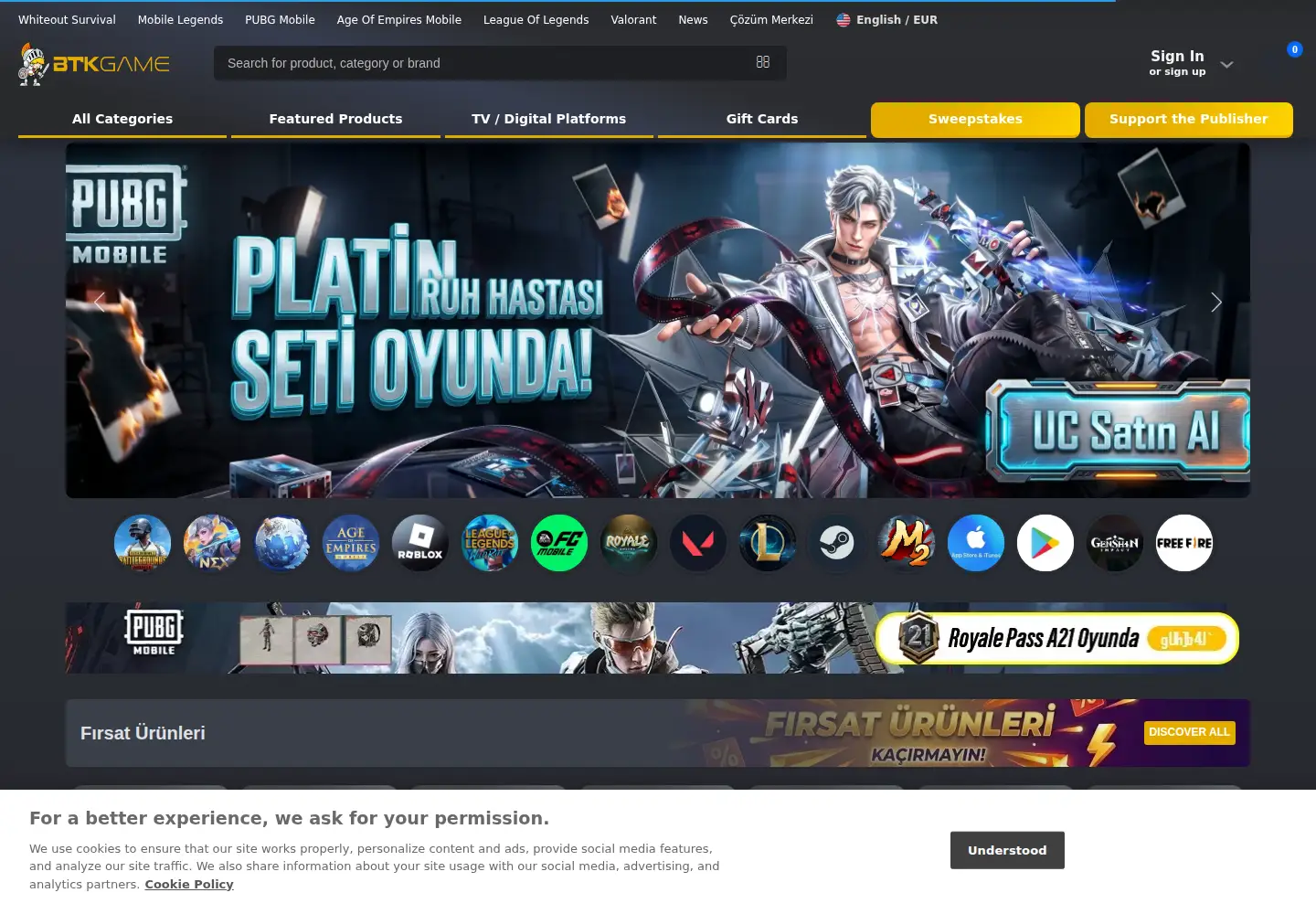Open the Çözüm Merkezi link
Screen dimensions: 1316x914
(x=771, y=20)
